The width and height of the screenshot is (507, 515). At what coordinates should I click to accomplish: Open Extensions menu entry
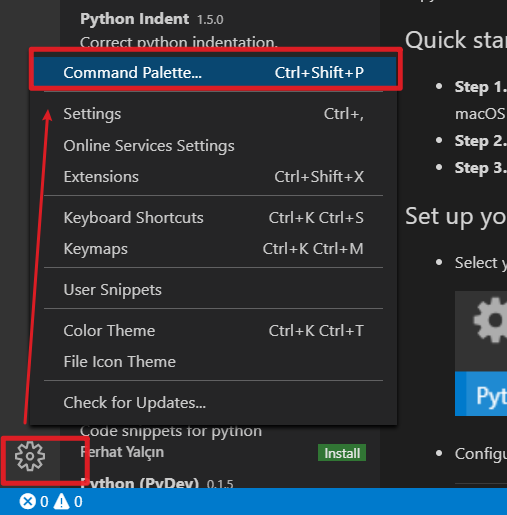214,177
